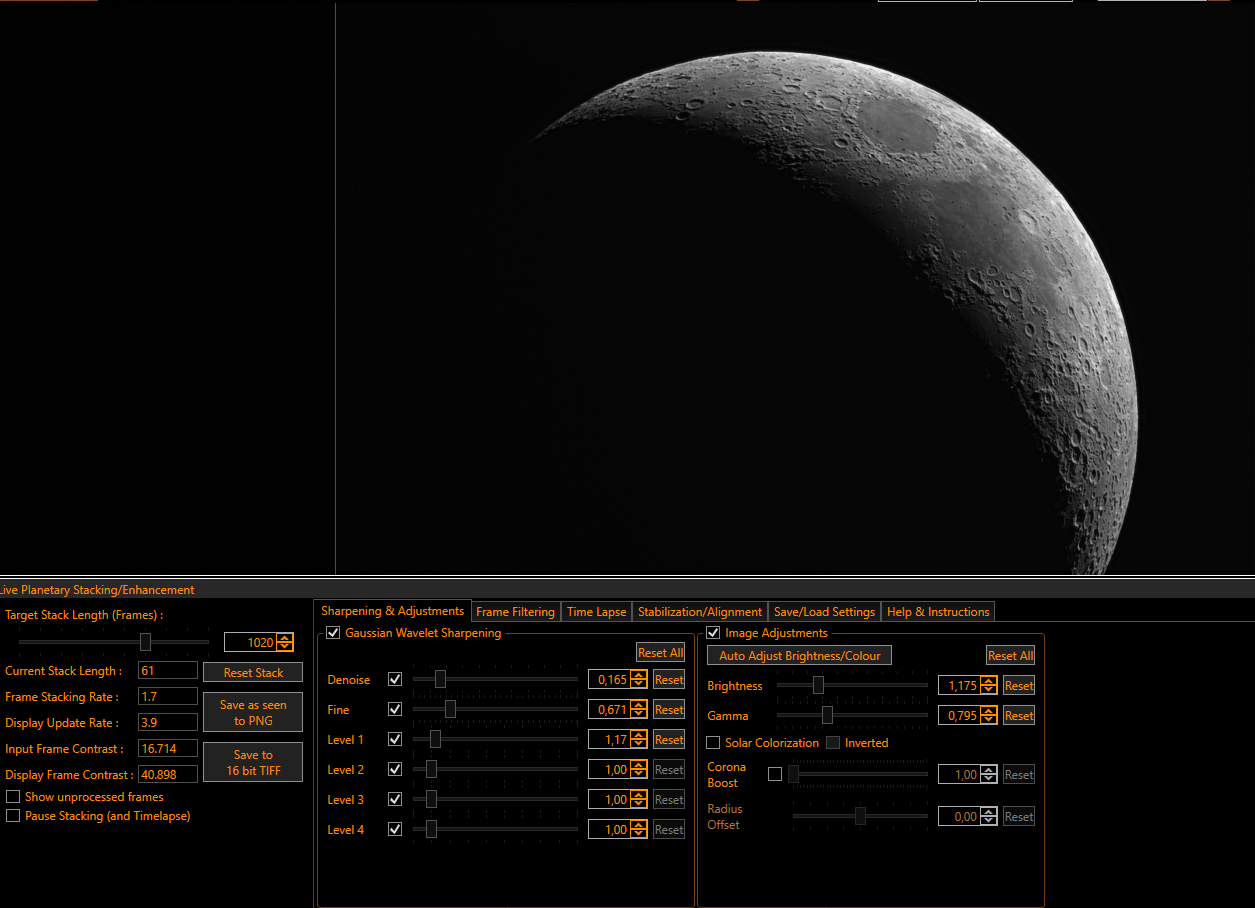Click the Level 1 value field 1,17
Viewport: 1255px width, 908px height.
click(x=609, y=740)
